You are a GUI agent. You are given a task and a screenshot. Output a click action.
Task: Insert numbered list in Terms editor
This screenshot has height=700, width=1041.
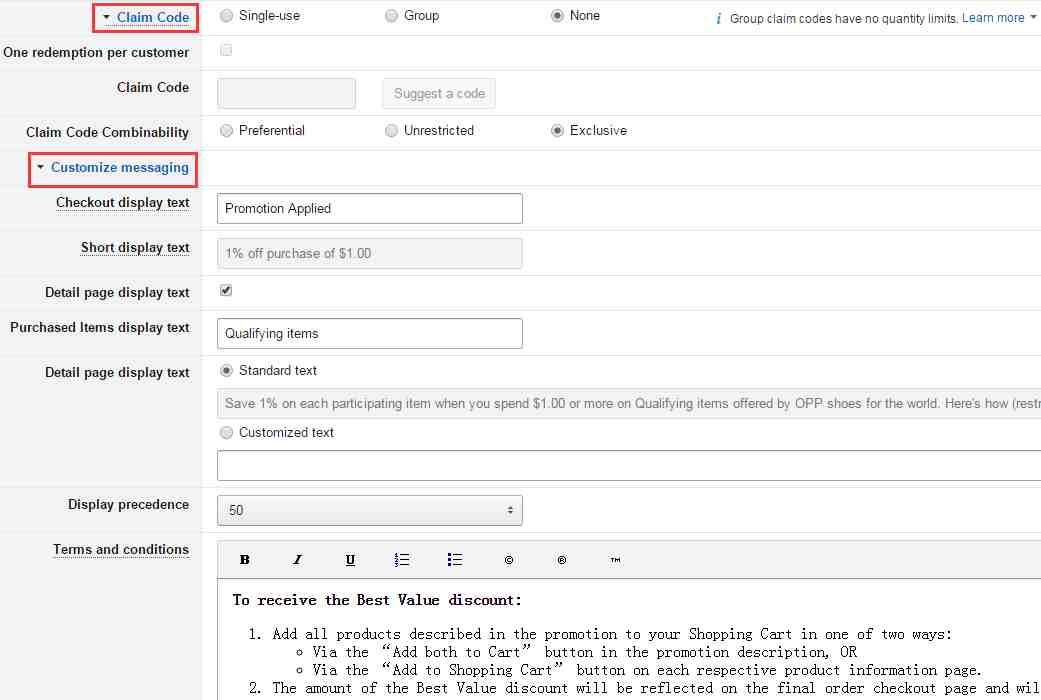pos(402,560)
